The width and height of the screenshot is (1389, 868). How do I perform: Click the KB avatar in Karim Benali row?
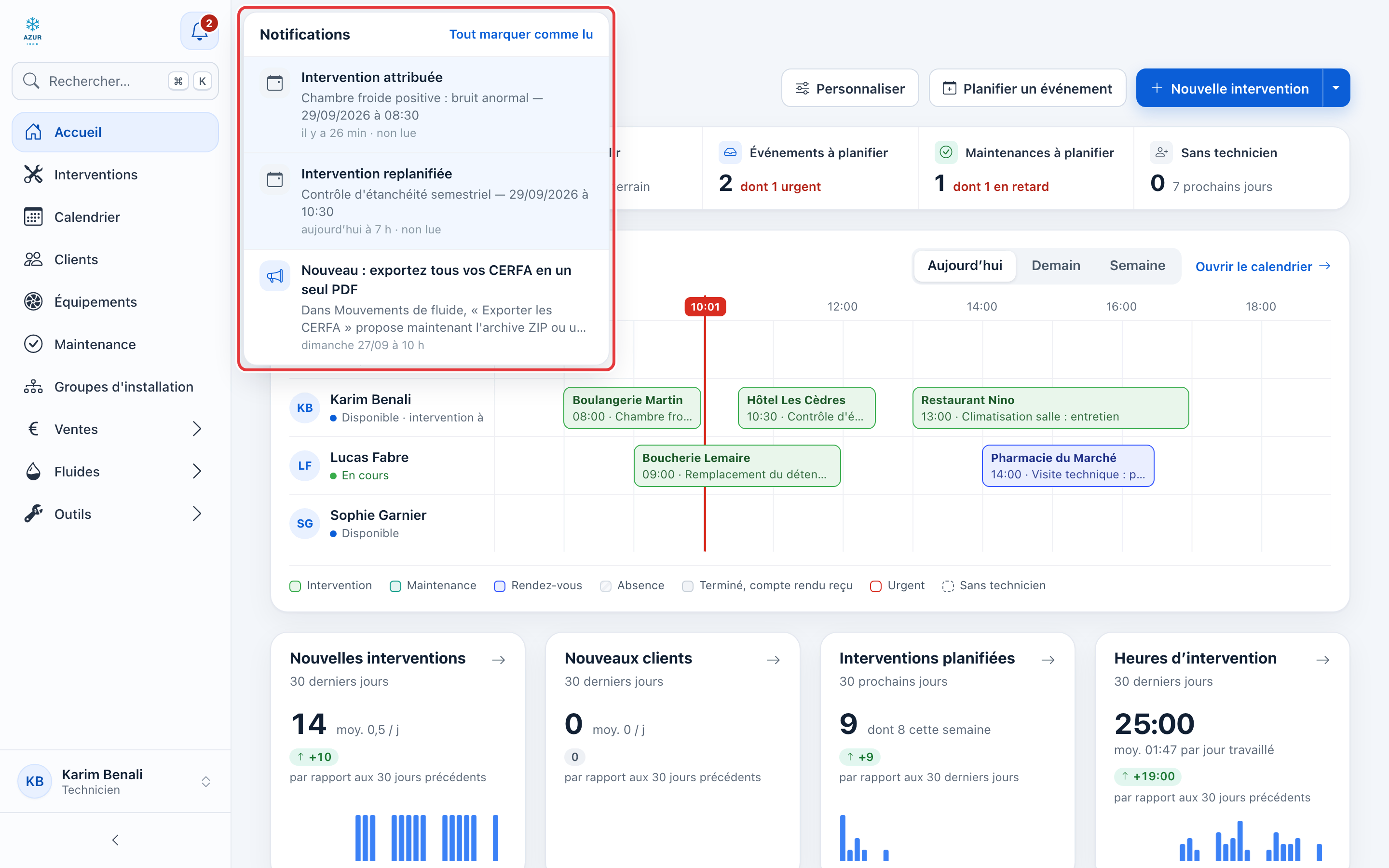click(x=305, y=408)
